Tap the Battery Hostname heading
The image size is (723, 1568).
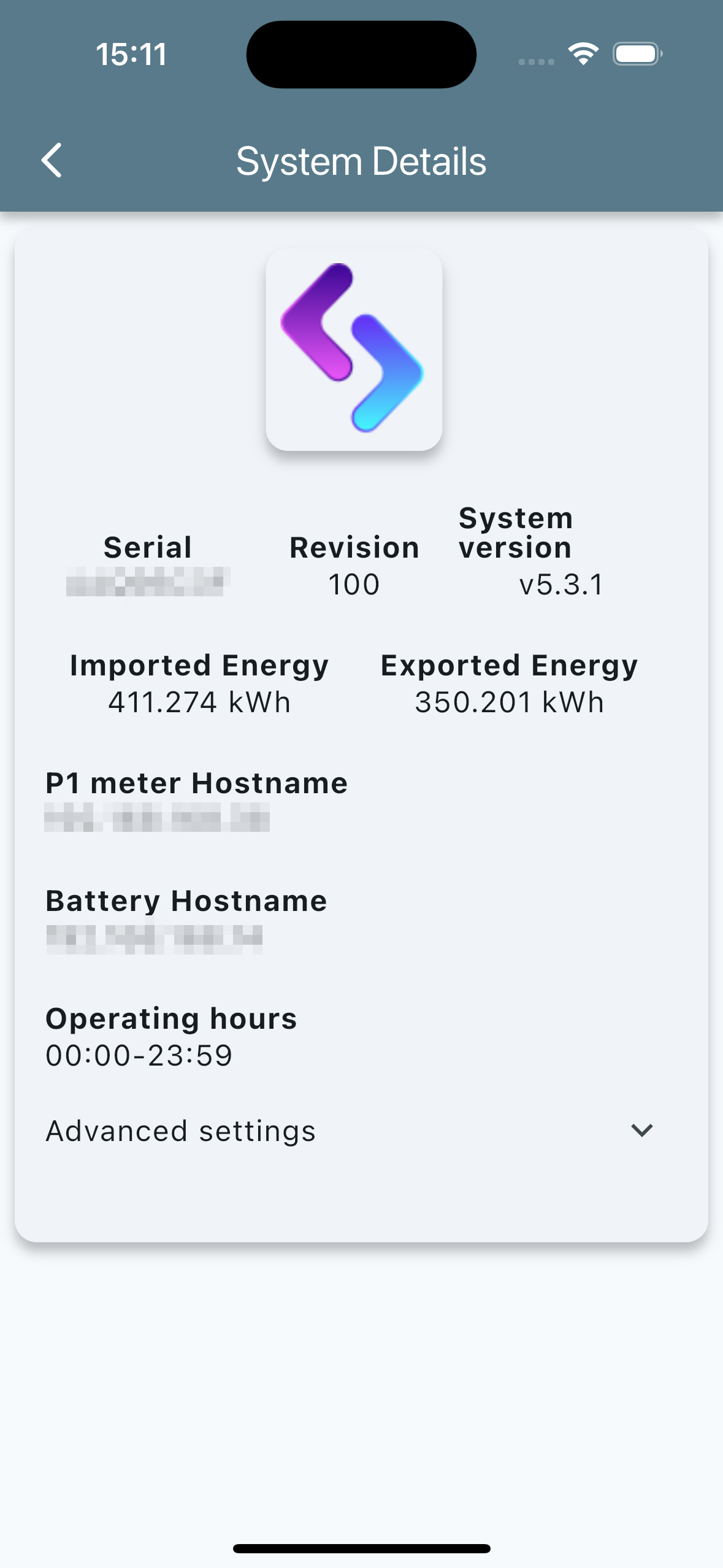click(186, 901)
